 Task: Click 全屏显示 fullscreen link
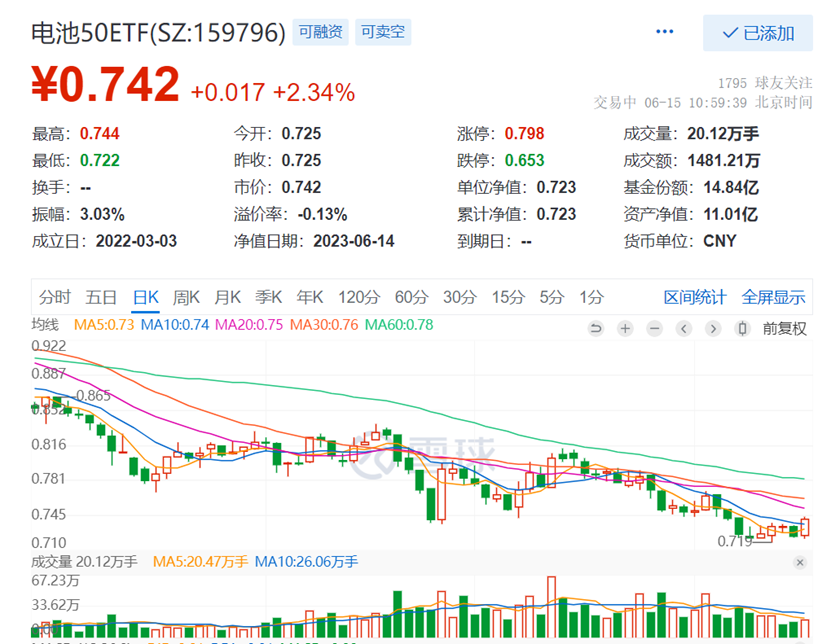click(x=773, y=297)
